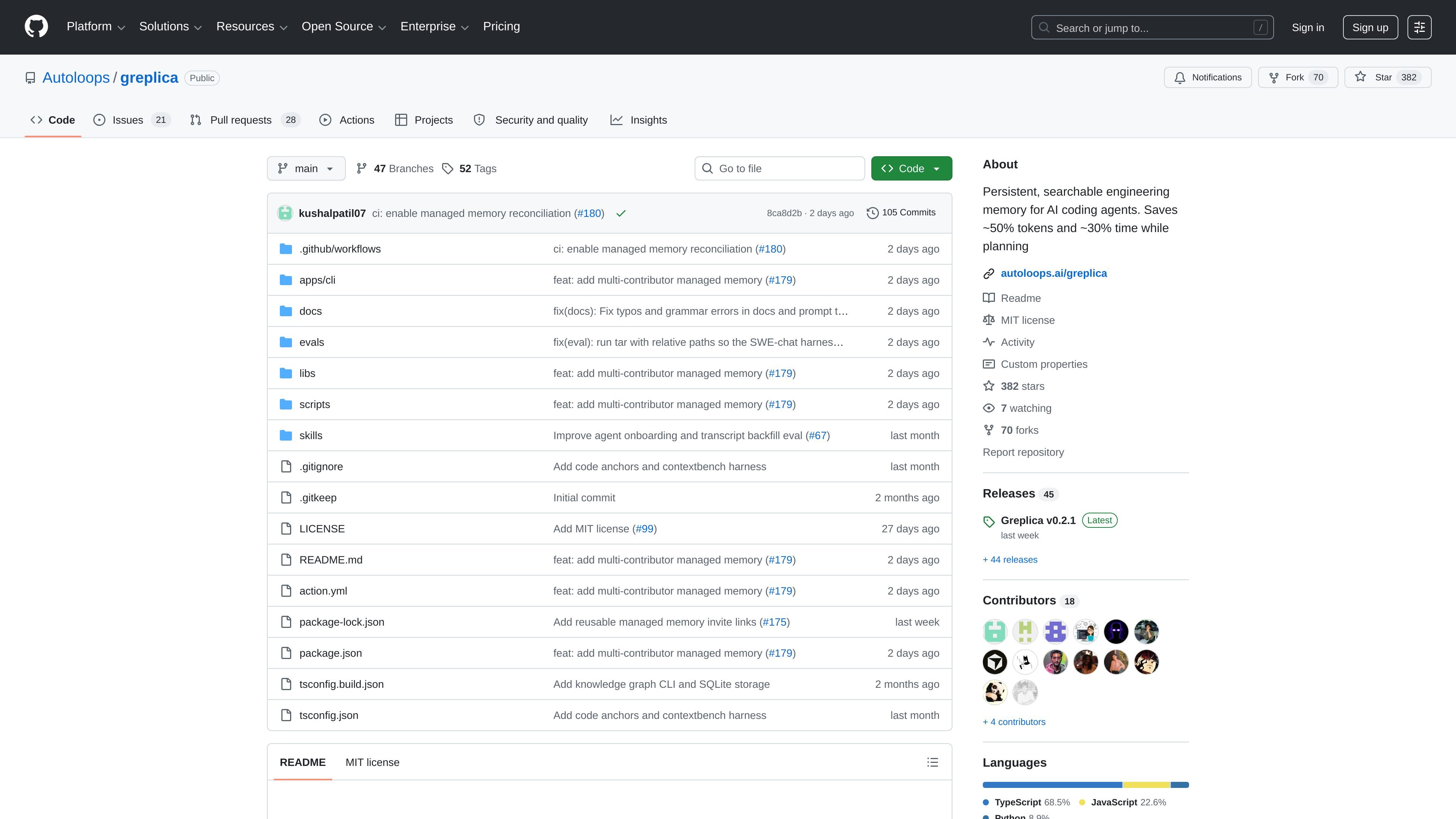
Task: Click the LICENSE file icon
Action: (286, 529)
